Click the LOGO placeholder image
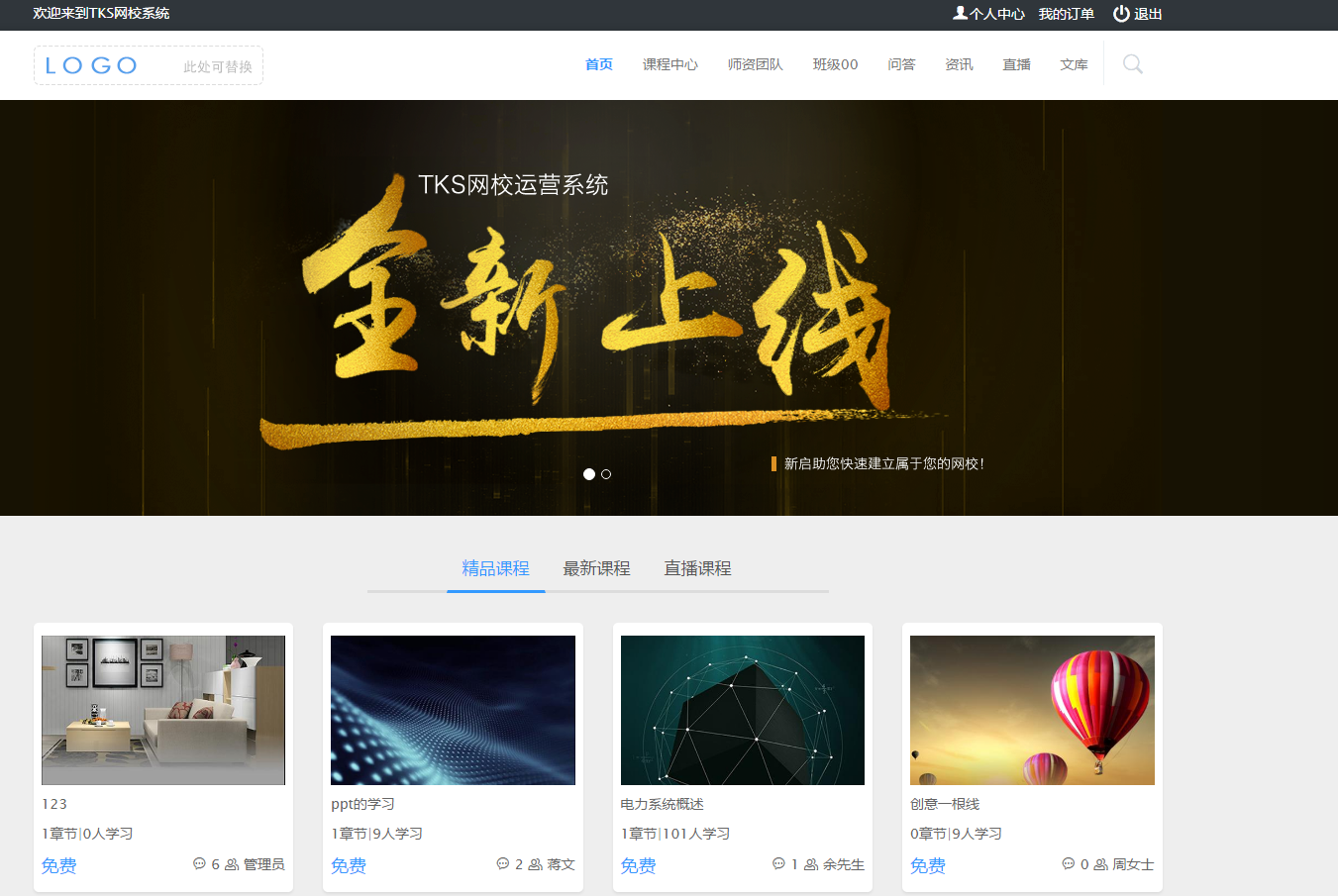This screenshot has width=1338, height=896. 149,65
